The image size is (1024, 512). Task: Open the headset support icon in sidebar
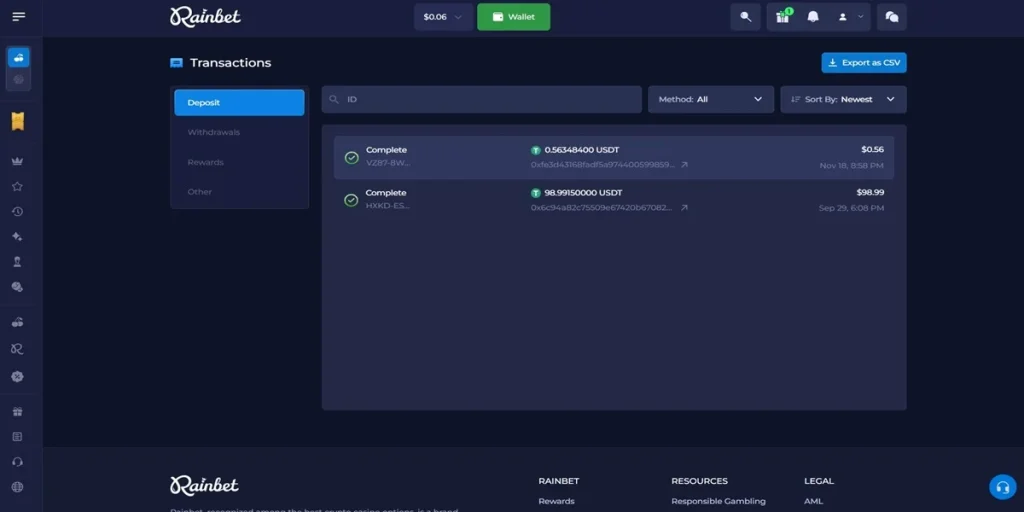tap(18, 462)
